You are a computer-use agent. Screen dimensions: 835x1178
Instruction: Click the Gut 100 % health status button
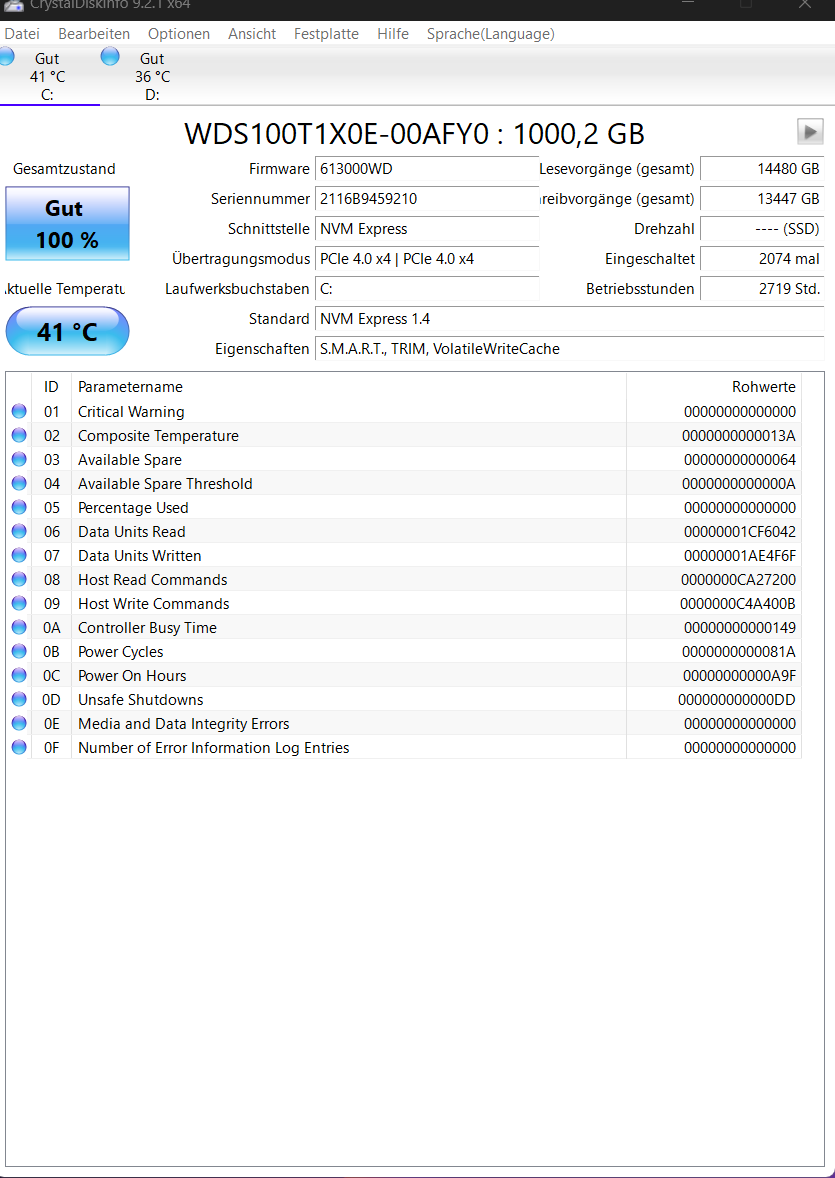point(68,224)
